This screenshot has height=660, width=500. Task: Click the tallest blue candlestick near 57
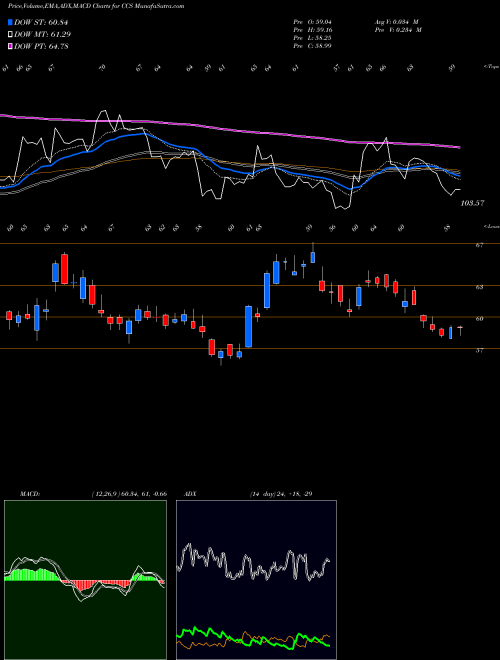(249, 327)
